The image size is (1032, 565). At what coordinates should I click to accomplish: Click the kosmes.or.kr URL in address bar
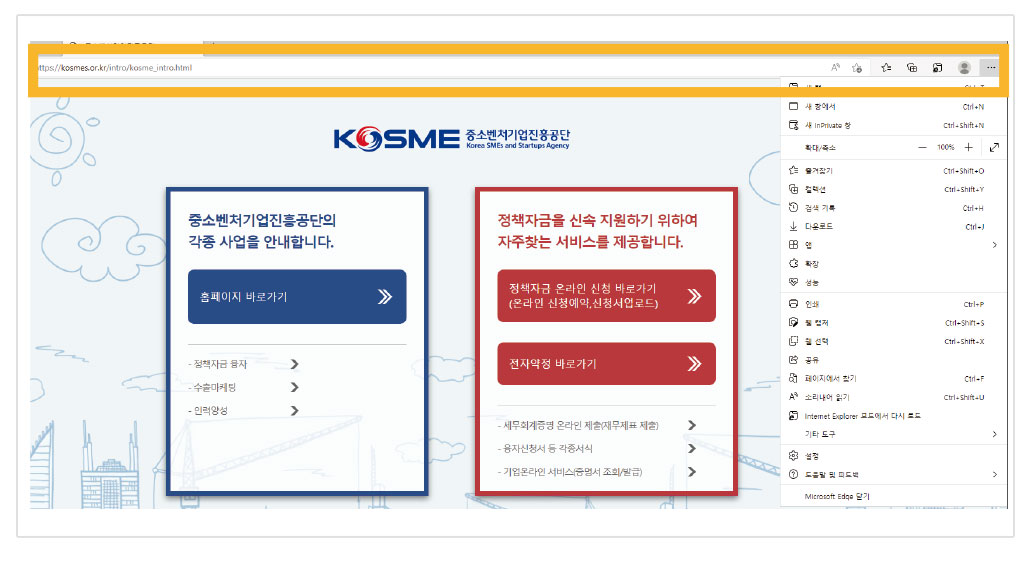click(x=115, y=67)
